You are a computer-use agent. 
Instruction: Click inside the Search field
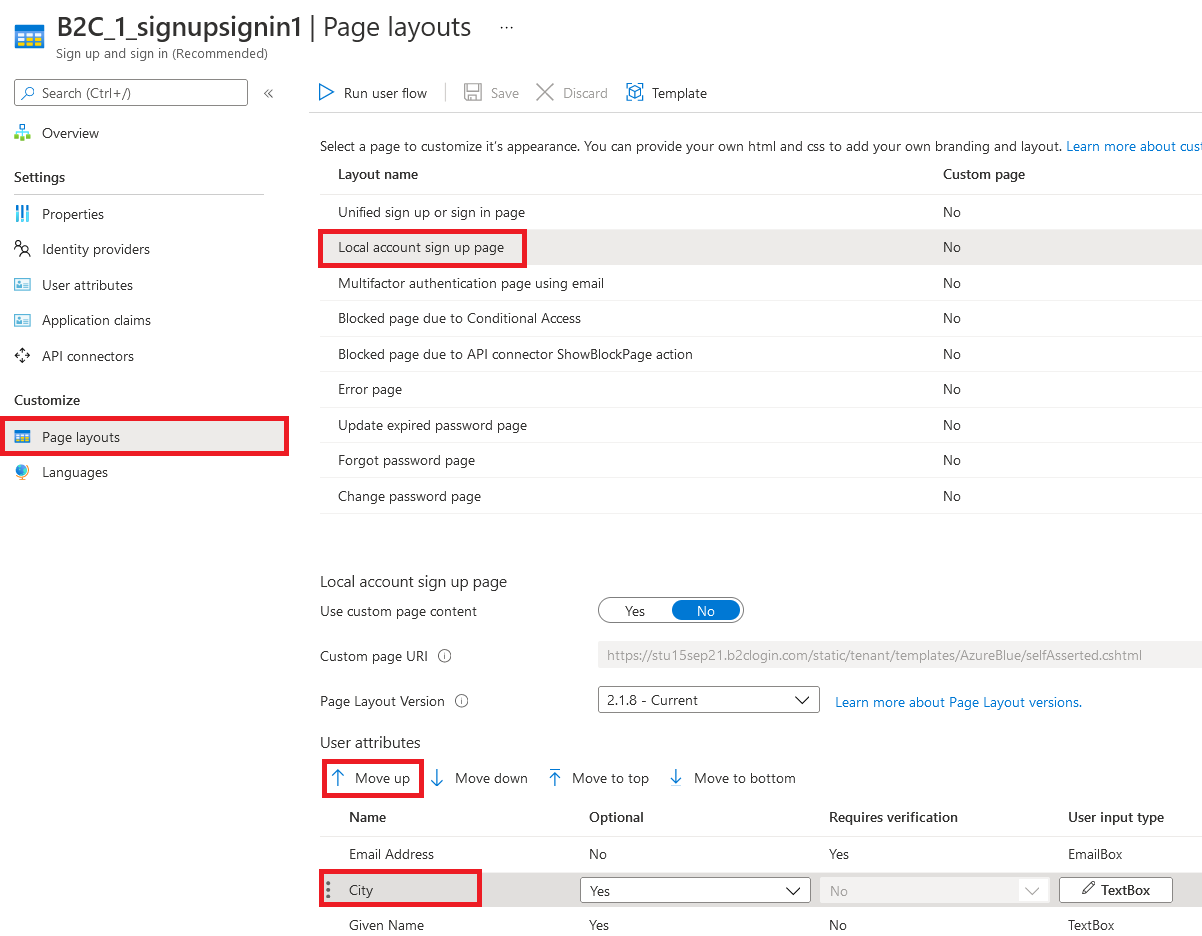tap(130, 92)
